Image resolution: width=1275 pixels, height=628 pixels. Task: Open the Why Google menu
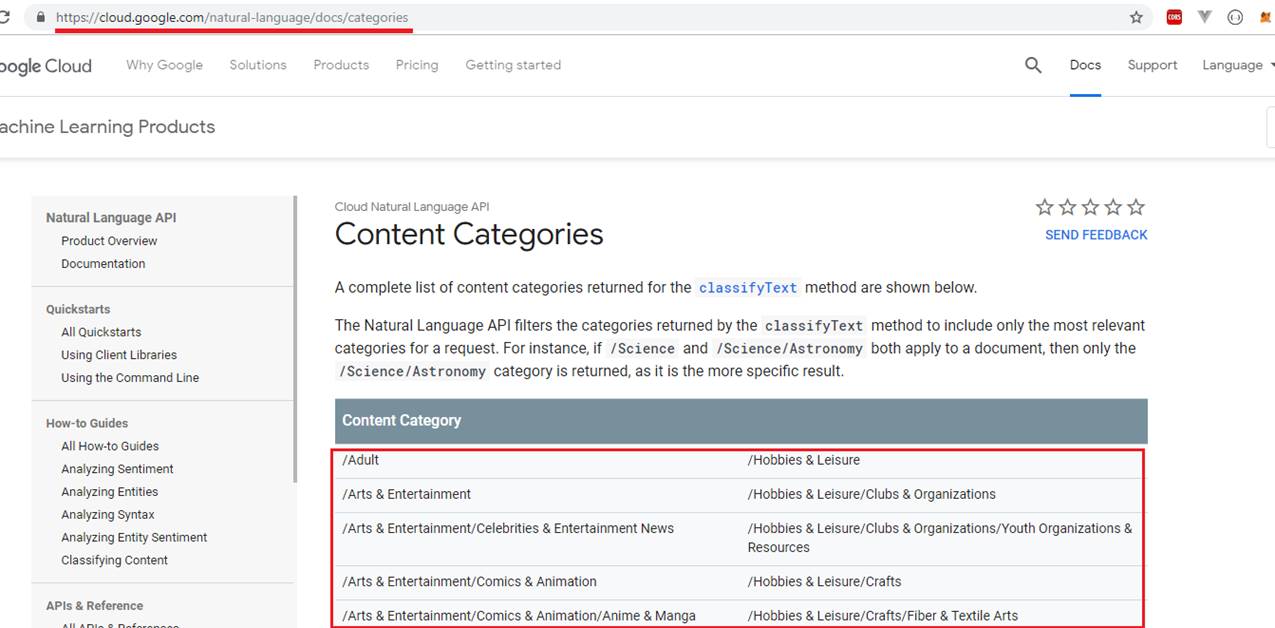coord(164,65)
